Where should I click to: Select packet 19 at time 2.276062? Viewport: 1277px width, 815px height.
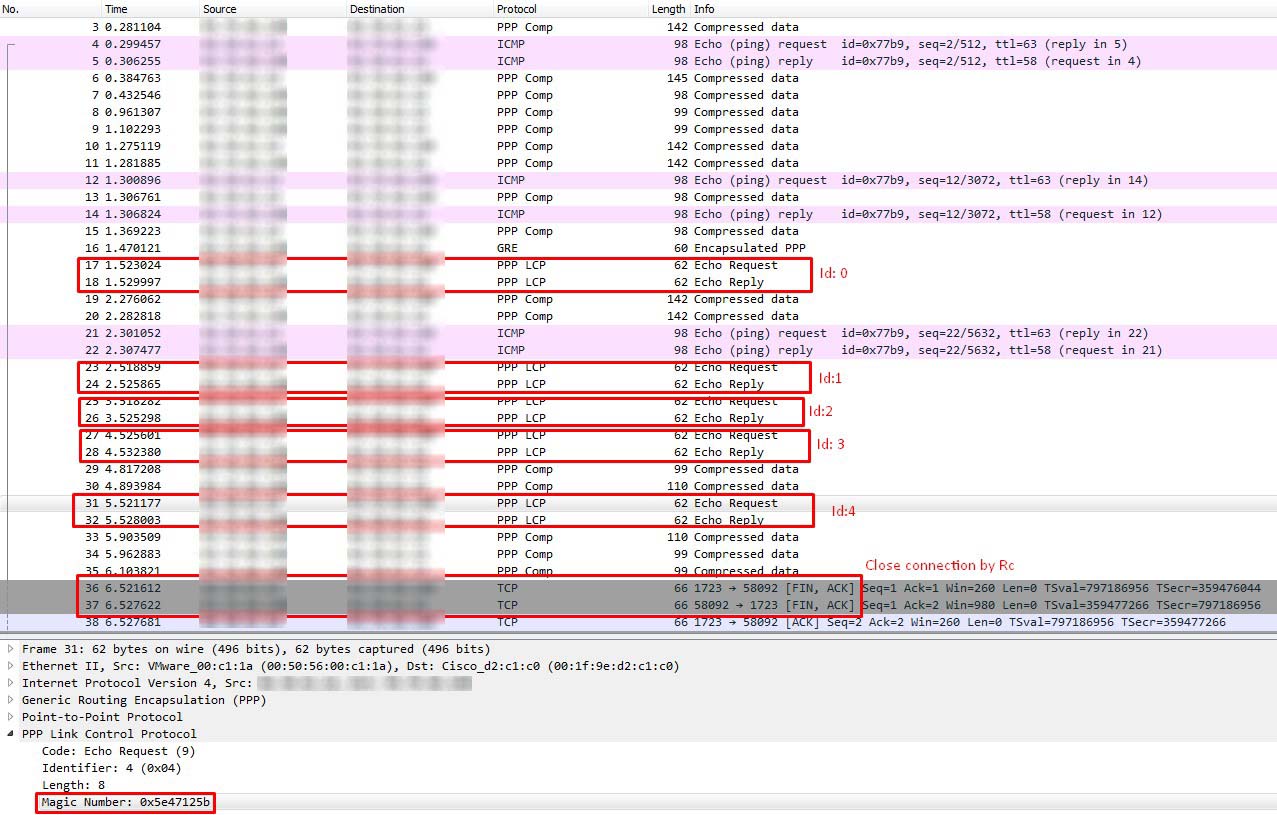tap(638, 299)
